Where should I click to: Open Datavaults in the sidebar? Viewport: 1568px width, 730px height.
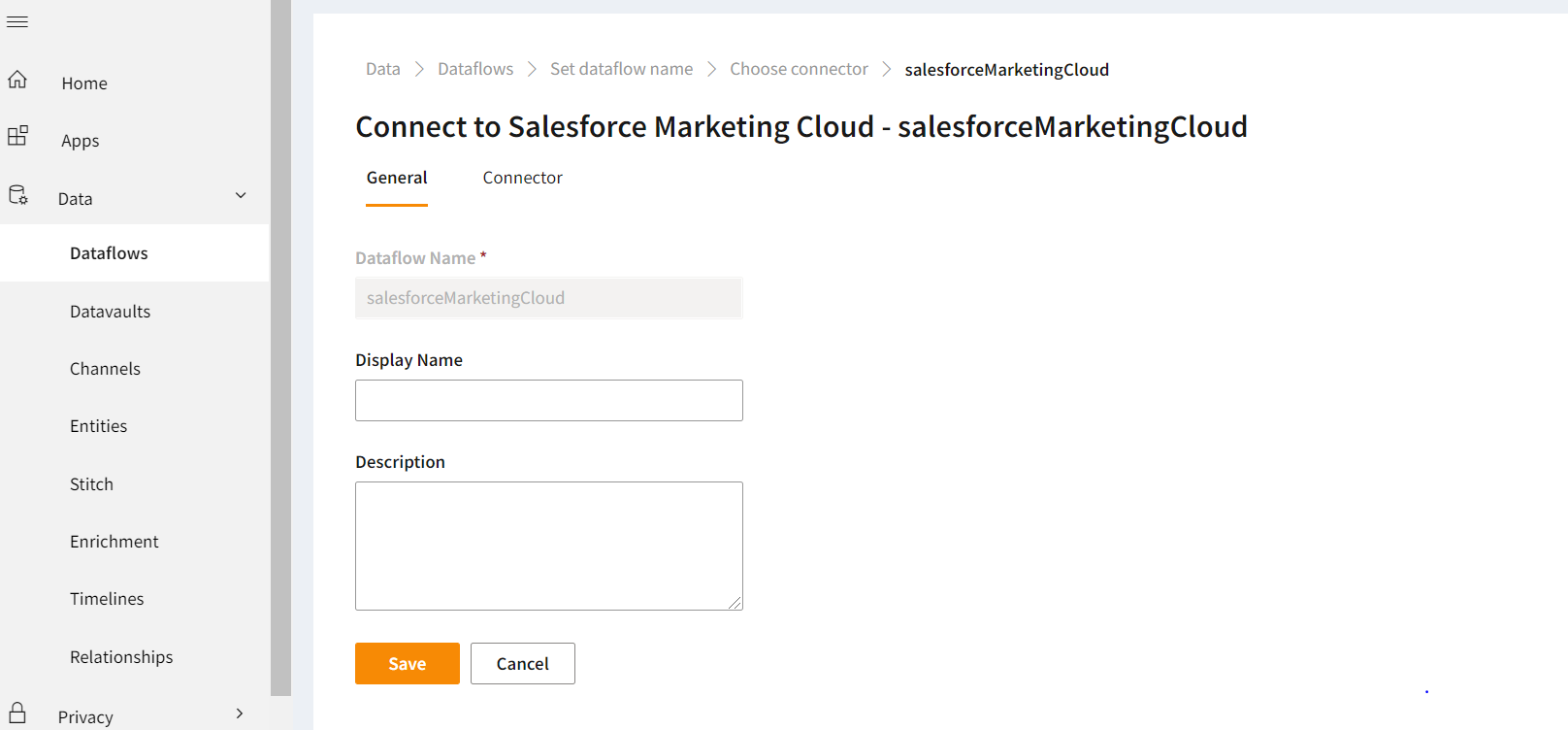click(x=110, y=312)
